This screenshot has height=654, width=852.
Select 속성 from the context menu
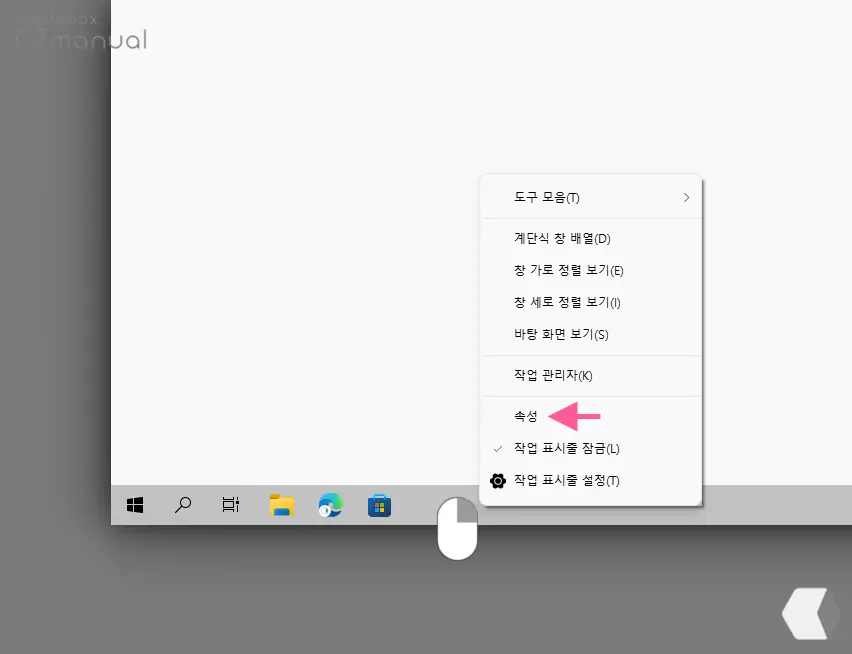point(524,417)
